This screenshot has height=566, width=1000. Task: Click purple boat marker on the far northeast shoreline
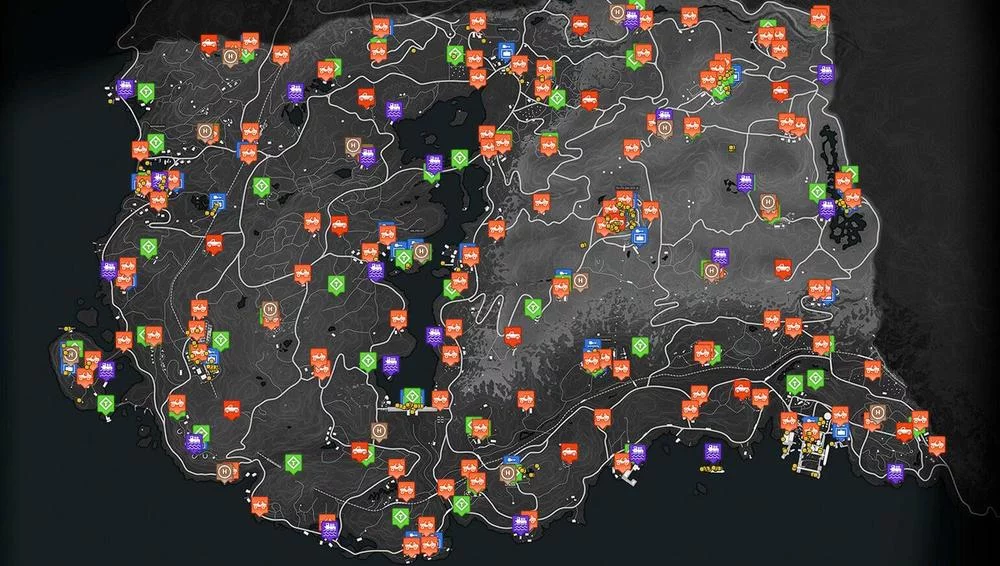[826, 74]
